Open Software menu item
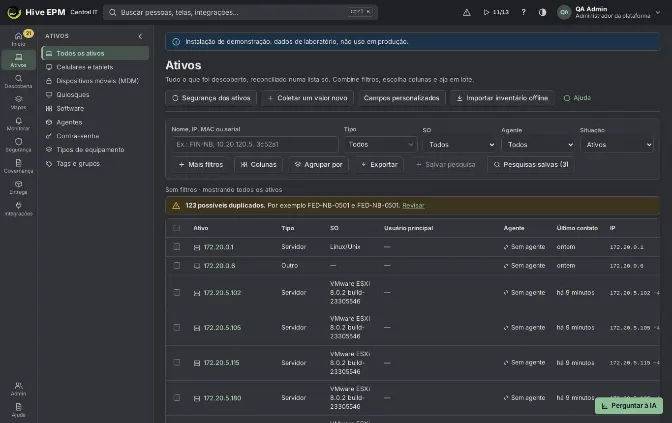This screenshot has width=672, height=423. click(95, 108)
